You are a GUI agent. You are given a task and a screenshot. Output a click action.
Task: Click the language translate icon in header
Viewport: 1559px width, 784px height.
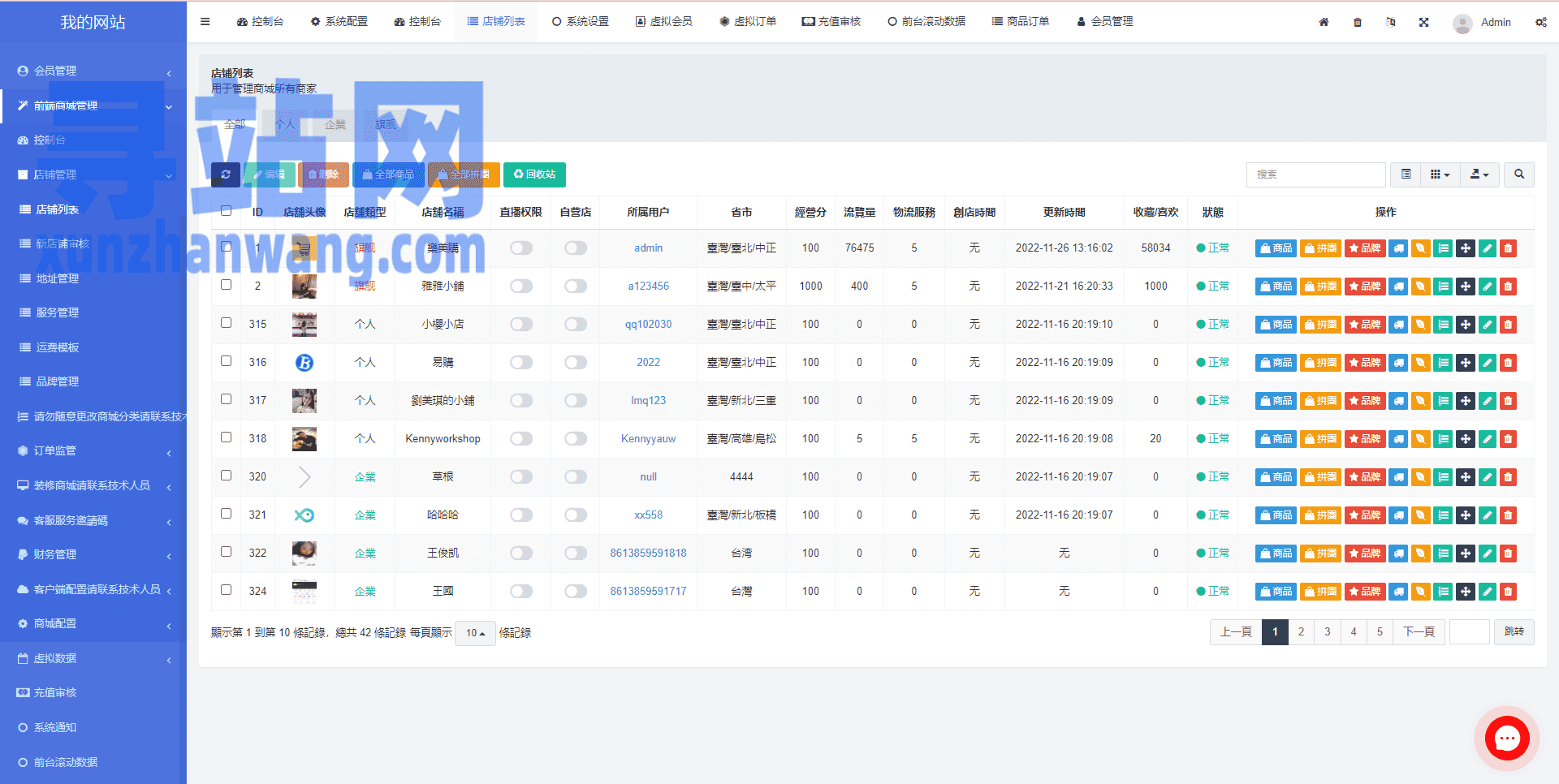click(x=1390, y=22)
